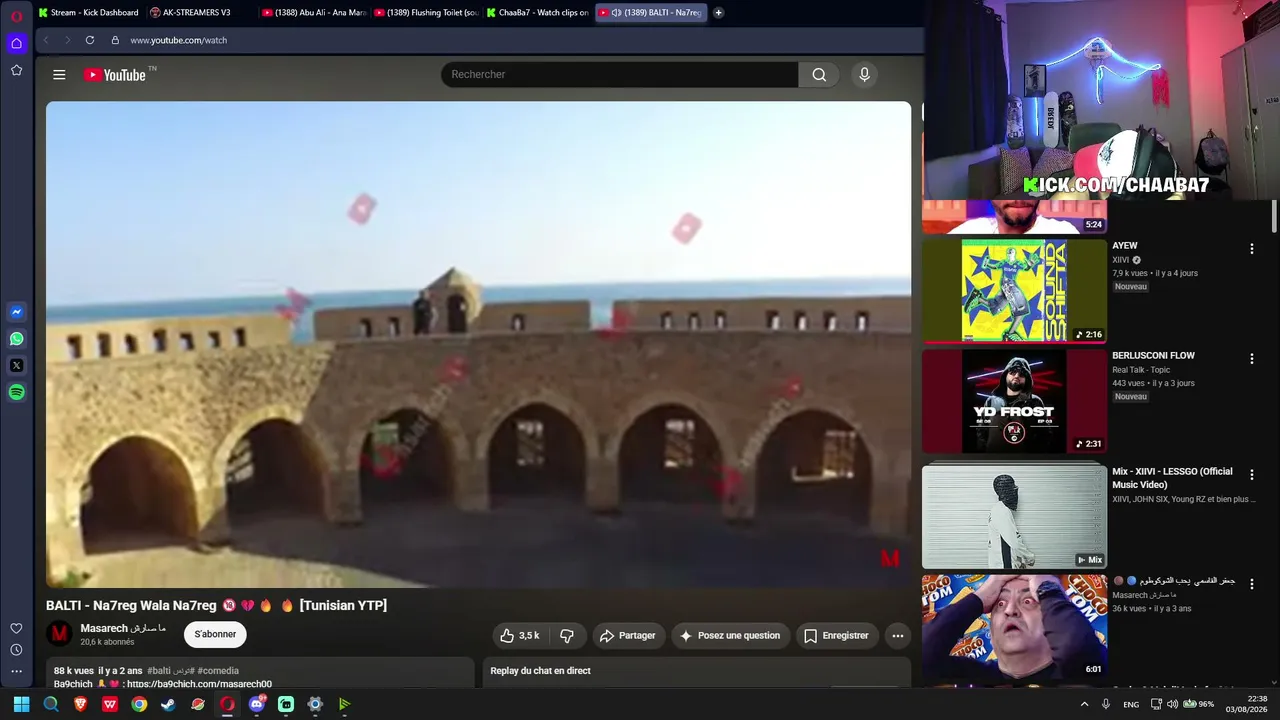Follow the ba9chich.com/masarech00 link
This screenshot has height=720, width=1280.
coord(199,684)
